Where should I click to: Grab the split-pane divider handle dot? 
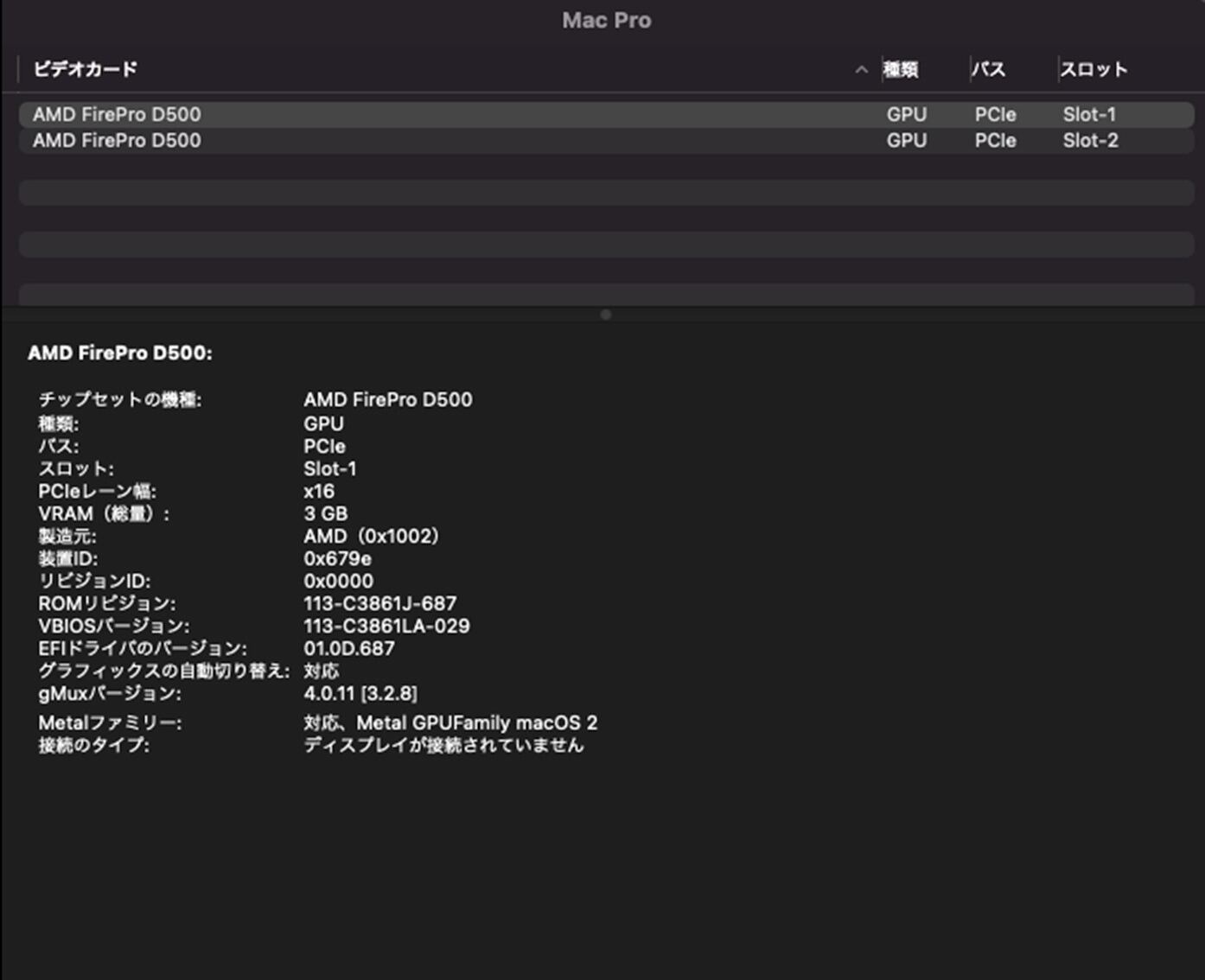coord(606,315)
